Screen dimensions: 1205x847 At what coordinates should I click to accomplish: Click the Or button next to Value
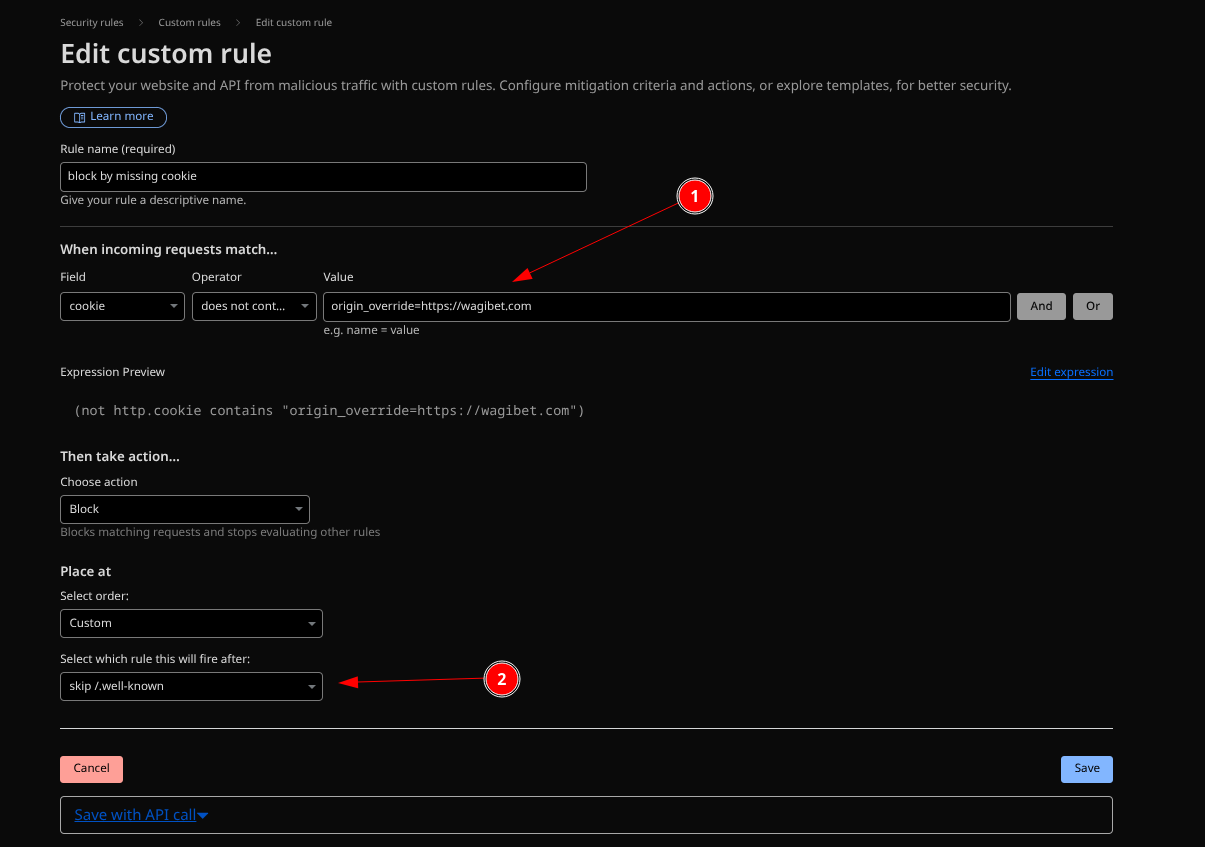(x=1092, y=306)
